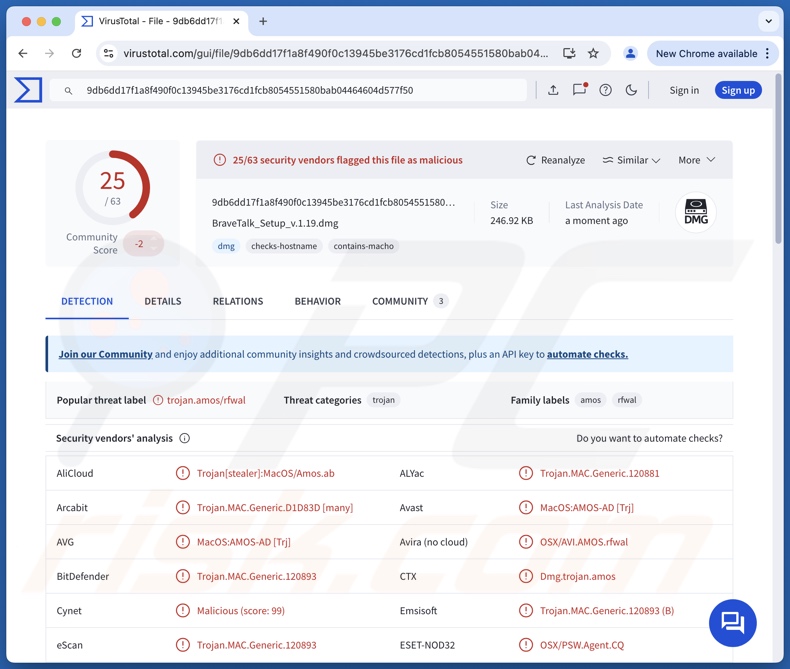Viewport: 790px width, 669px height.
Task: Click the Sign up button
Action: point(738,90)
